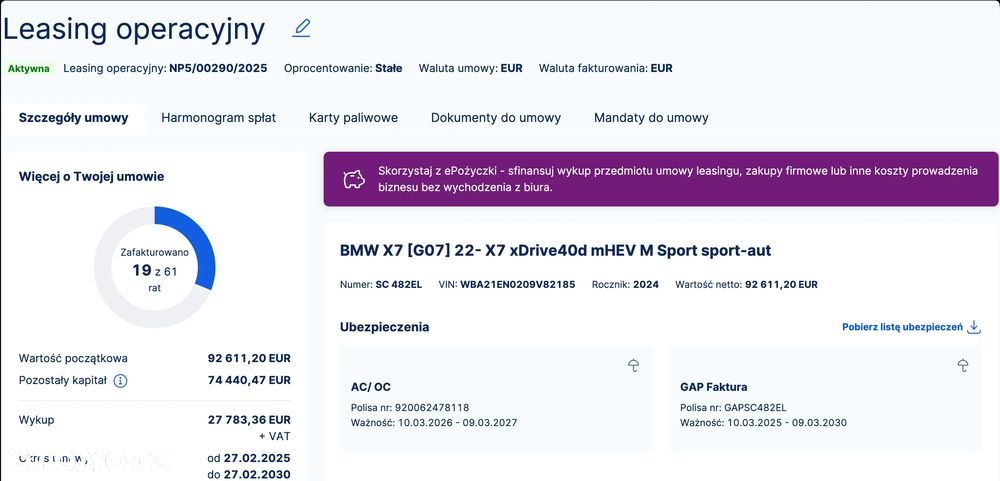Click the Pobierz listę ubezpieczeń link
Screen dimensions: 1000x481
[x=902, y=327]
